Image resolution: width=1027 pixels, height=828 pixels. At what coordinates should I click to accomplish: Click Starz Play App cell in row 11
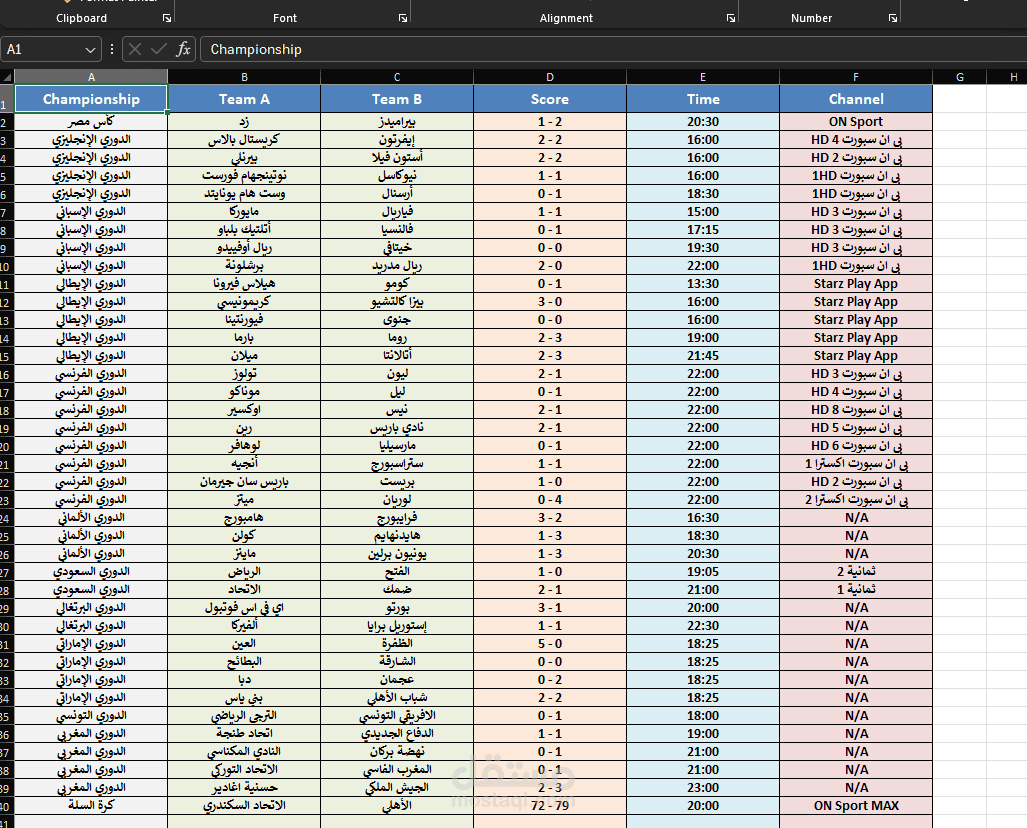[x=856, y=284]
